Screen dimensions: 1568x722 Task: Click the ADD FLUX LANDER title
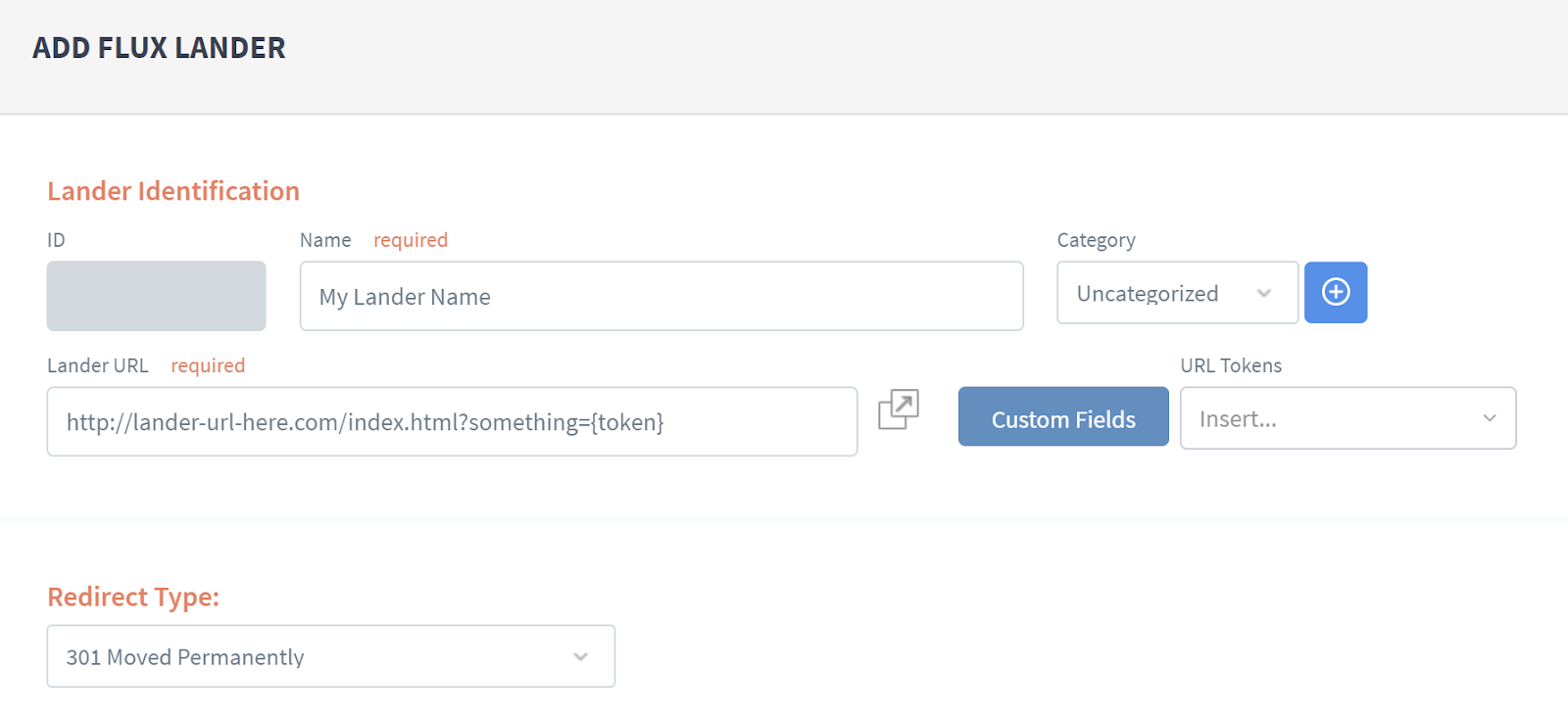[159, 48]
